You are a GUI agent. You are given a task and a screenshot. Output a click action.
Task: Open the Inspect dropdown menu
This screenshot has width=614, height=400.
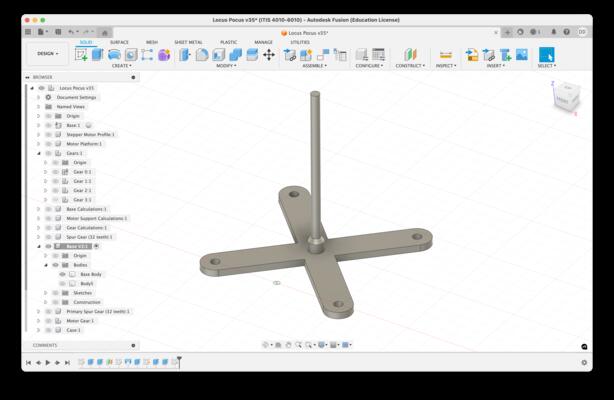click(446, 66)
